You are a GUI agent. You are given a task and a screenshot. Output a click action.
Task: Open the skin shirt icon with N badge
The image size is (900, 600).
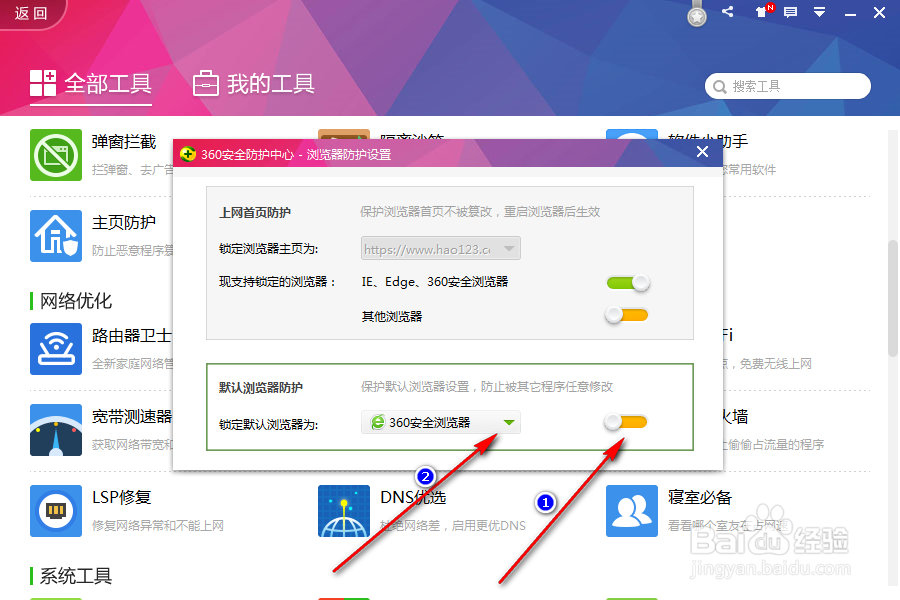tap(763, 11)
